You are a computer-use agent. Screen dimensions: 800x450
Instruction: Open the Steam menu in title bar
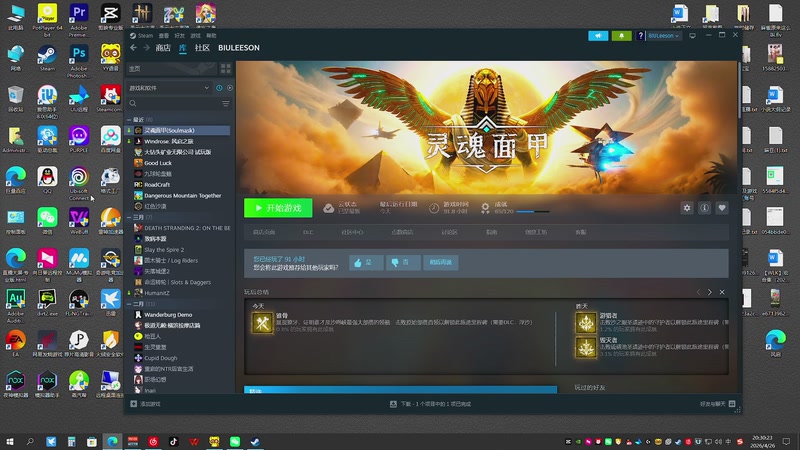click(x=141, y=36)
